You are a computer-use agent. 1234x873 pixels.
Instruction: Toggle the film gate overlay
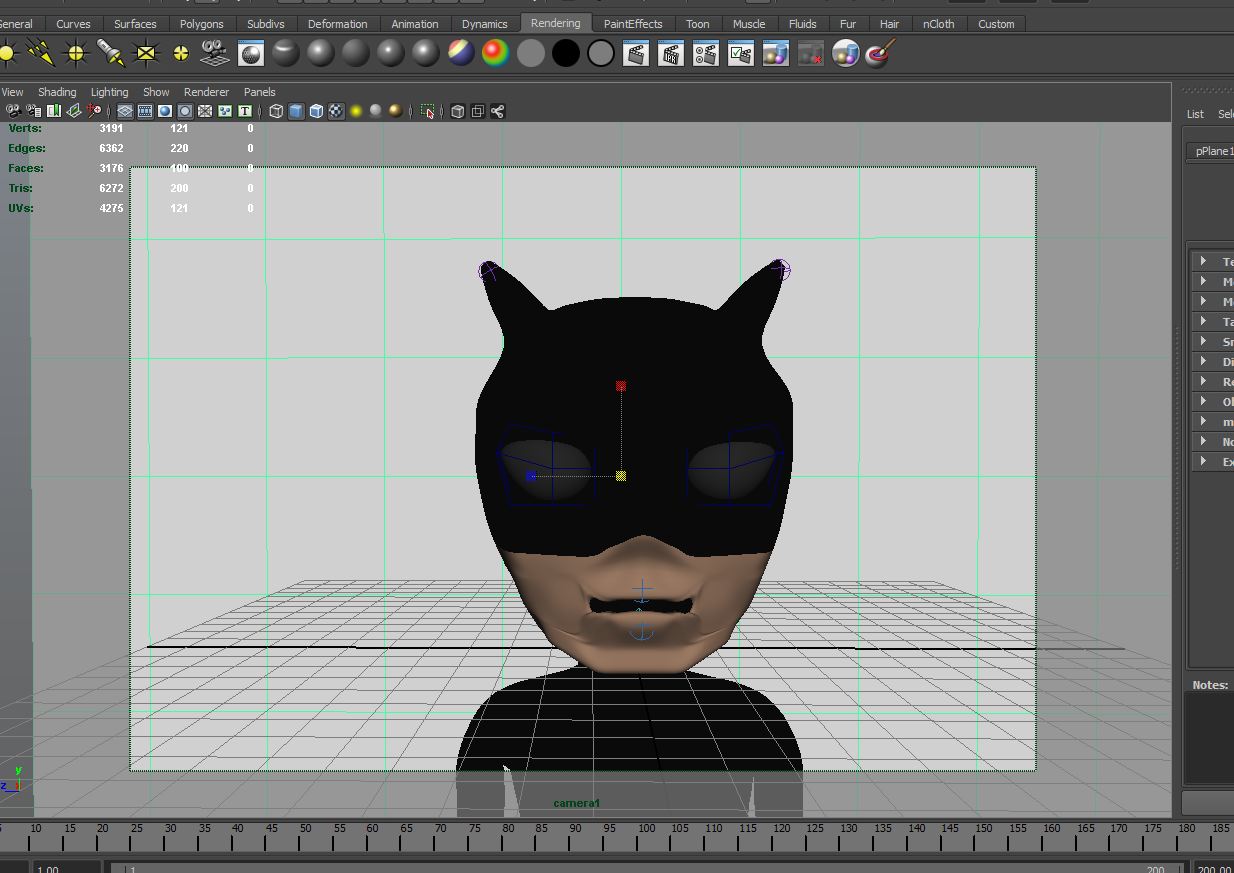point(145,111)
